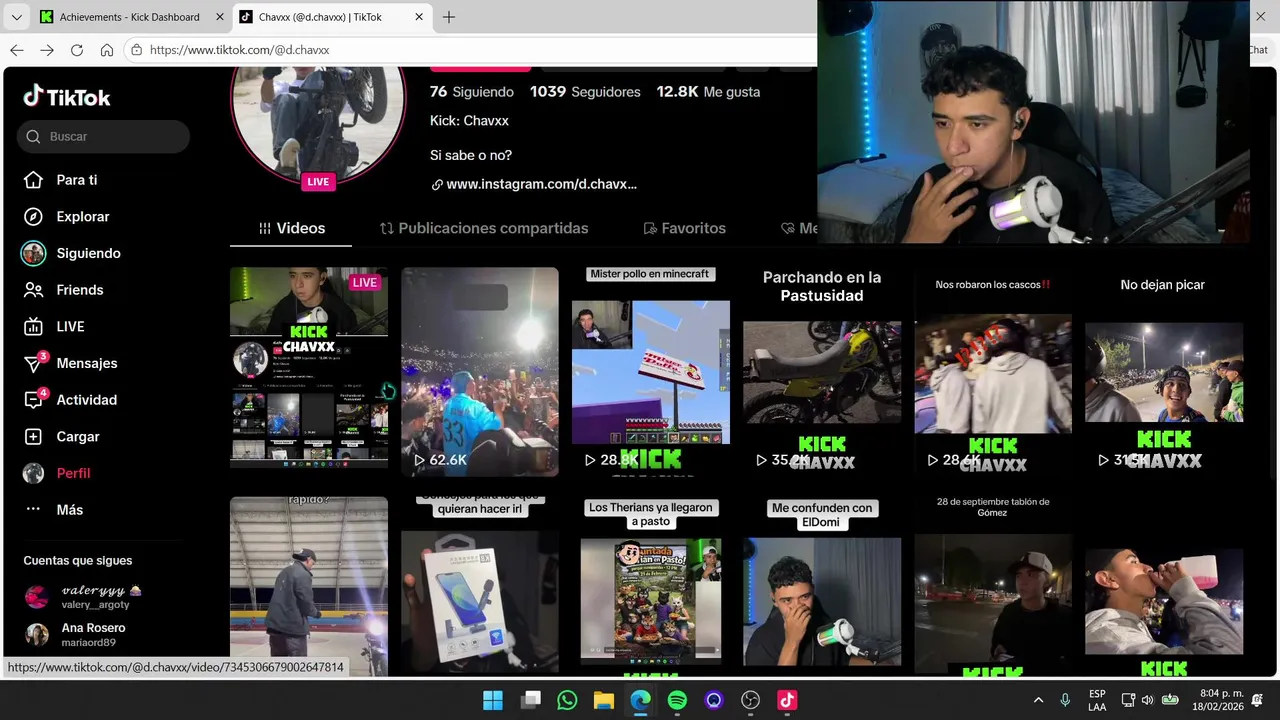Viewport: 1280px width, 720px height.
Task: Open the No dejan picar video
Action: coord(1164,371)
